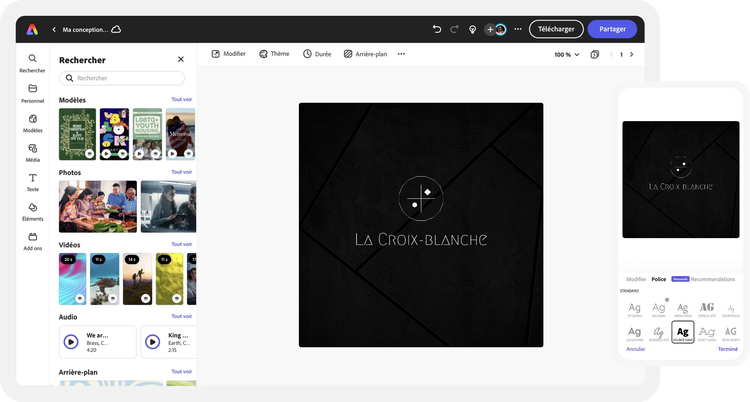
Task: Go to the next page
Action: [x=631, y=55]
